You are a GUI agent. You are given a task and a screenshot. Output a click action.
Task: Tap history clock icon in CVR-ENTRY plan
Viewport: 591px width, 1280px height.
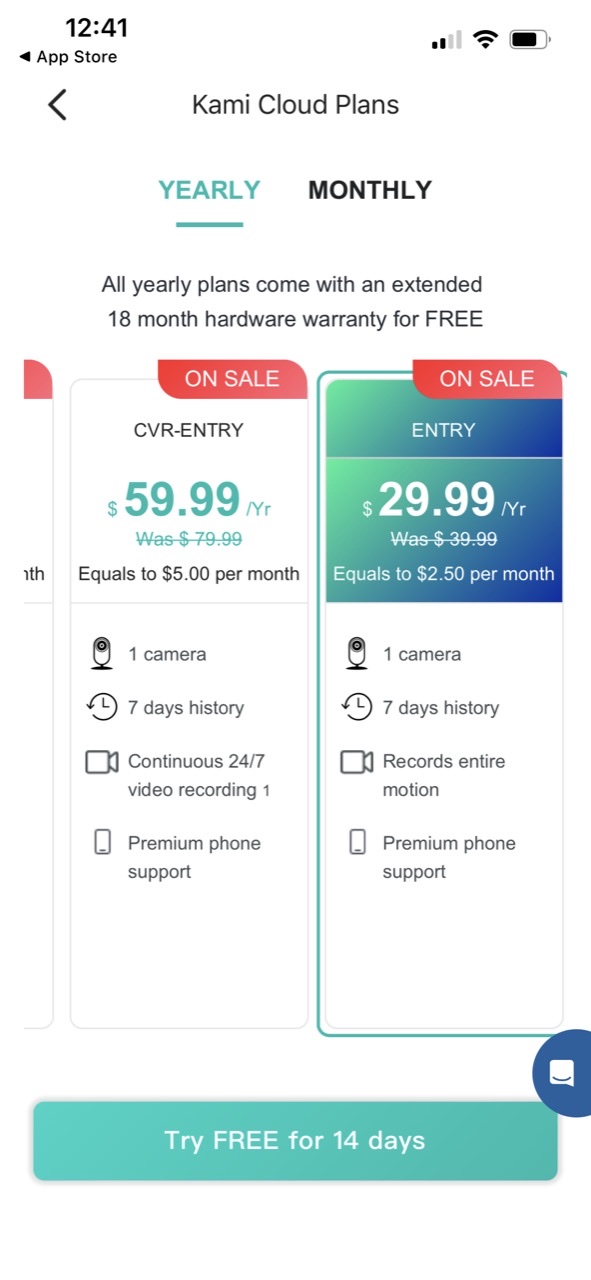pyautogui.click(x=101, y=707)
